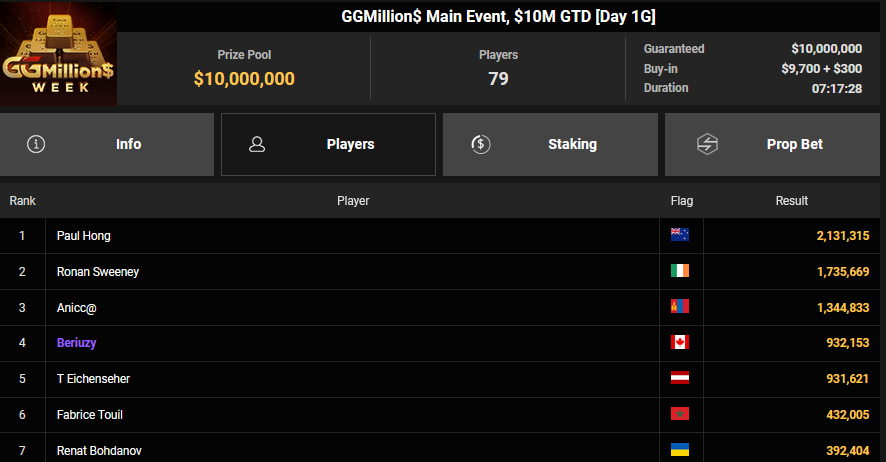Image resolution: width=886 pixels, height=462 pixels.
Task: Click the Player column header
Action: click(353, 201)
